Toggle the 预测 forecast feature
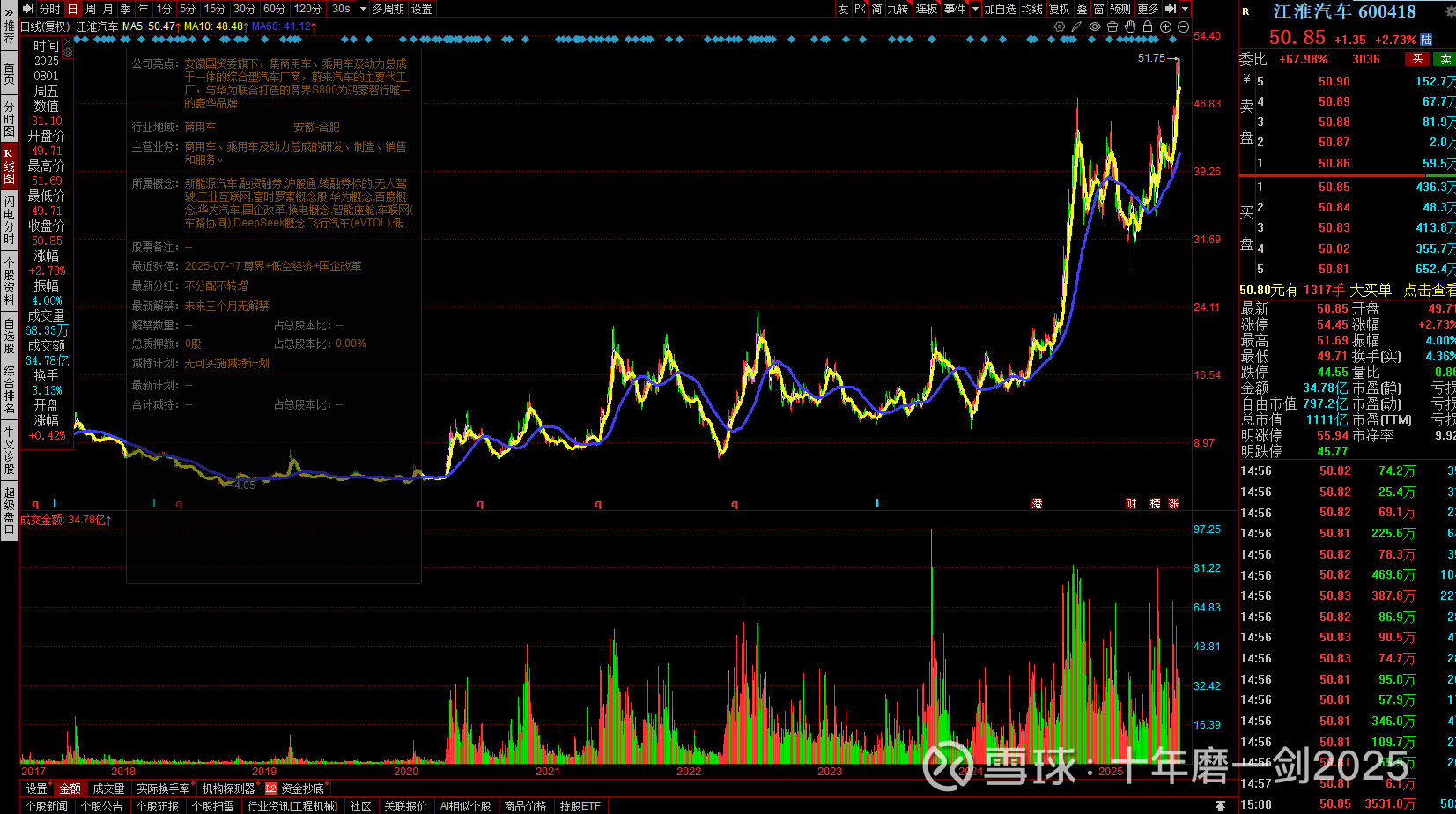 point(1120,9)
